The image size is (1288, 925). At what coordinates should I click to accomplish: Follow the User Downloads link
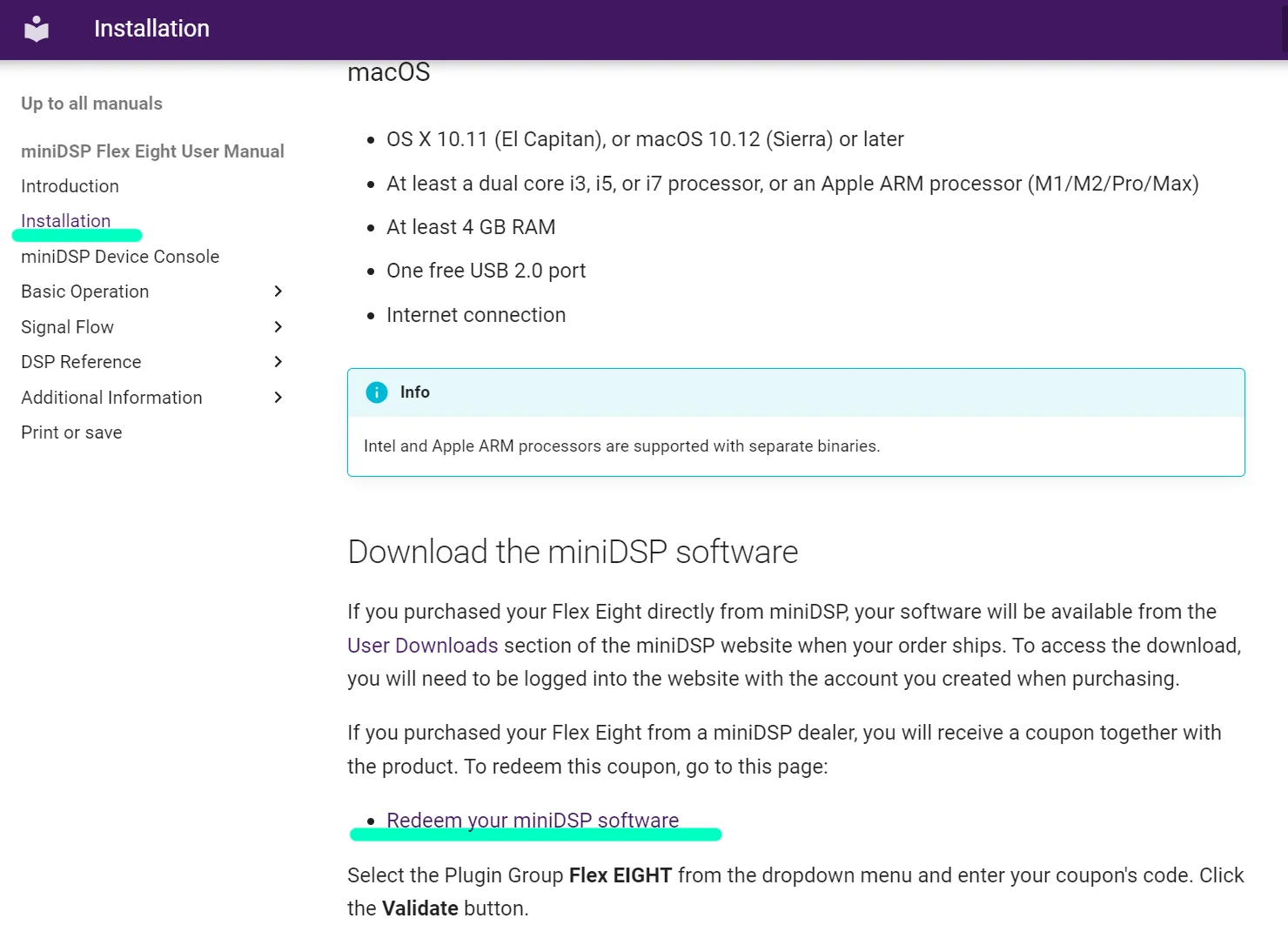click(x=422, y=646)
